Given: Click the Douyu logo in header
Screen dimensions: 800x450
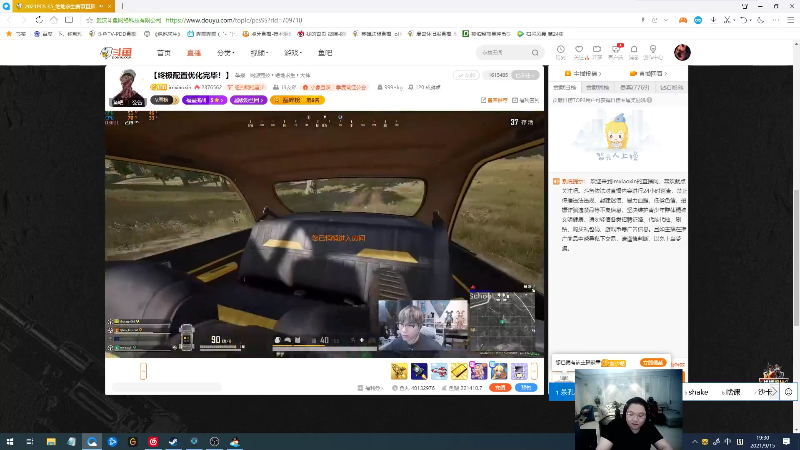Looking at the screenshot, I should [116, 53].
